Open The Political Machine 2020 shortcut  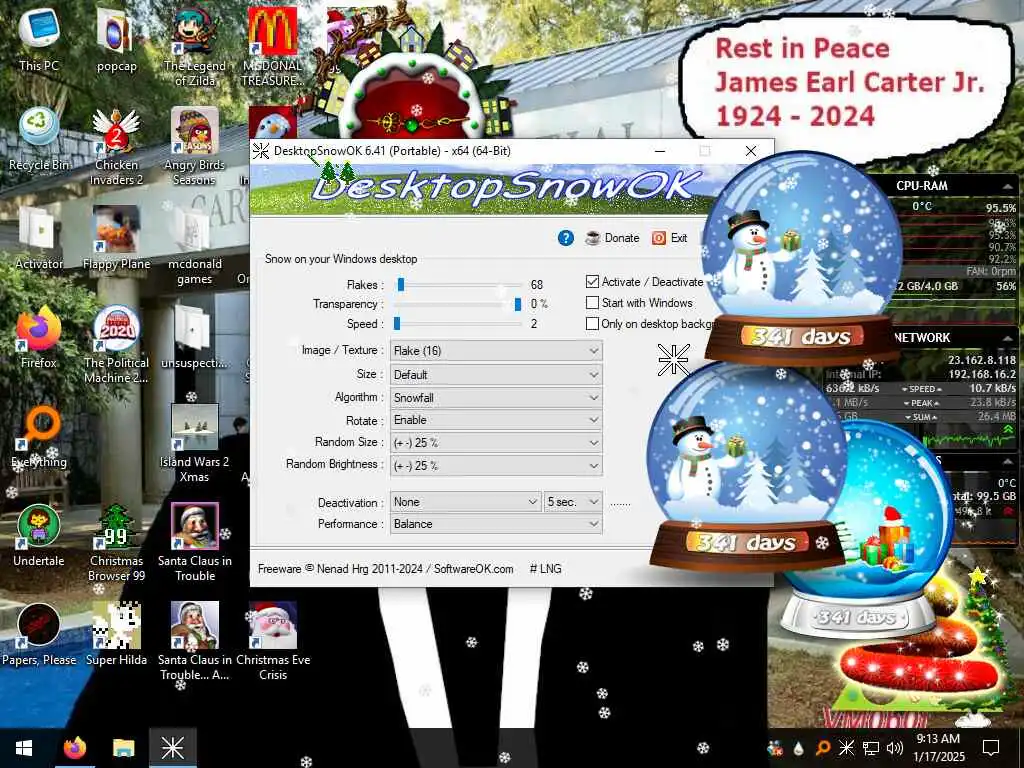116,345
